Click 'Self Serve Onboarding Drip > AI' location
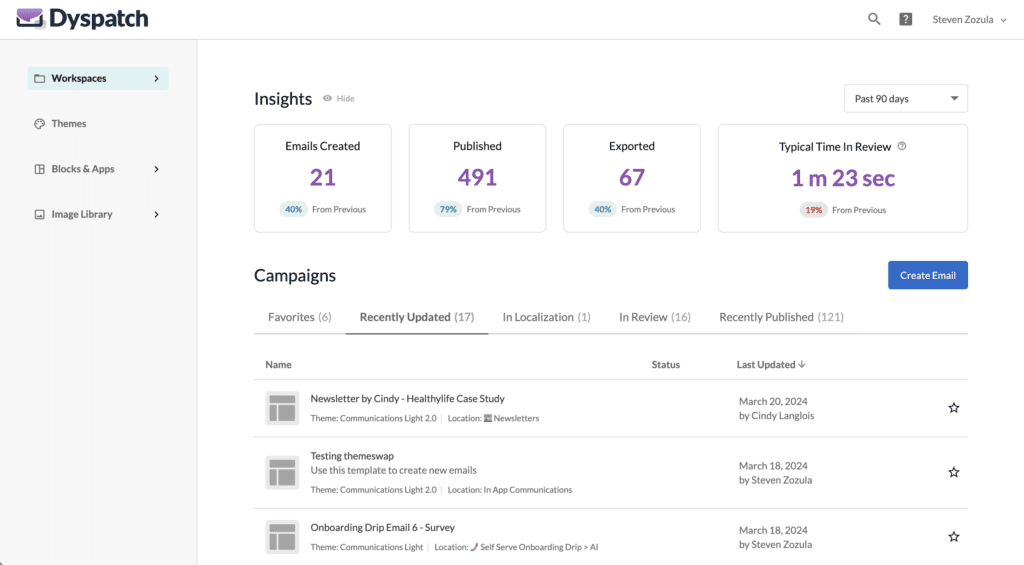Screen dimensions: 1024x565 [539, 547]
